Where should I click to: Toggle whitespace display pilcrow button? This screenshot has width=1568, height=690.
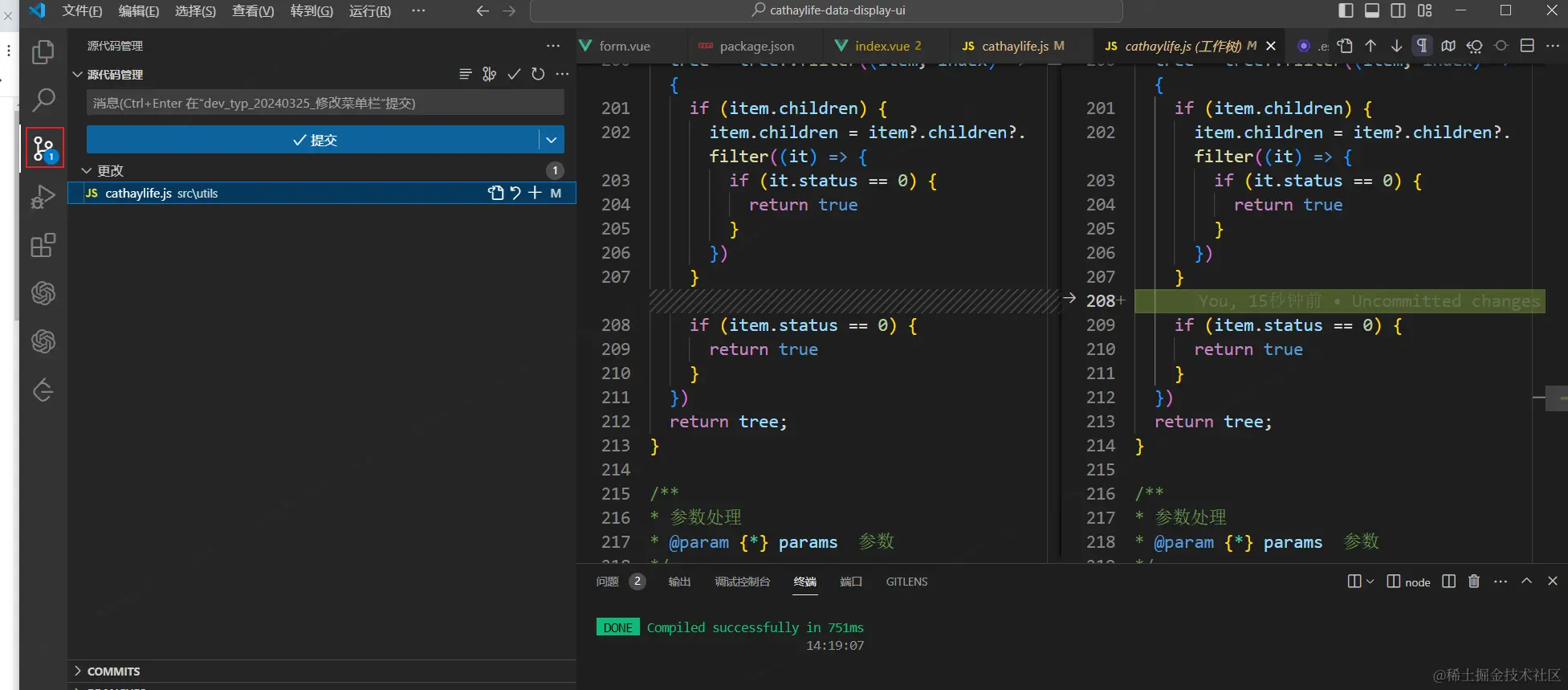coord(1422,46)
